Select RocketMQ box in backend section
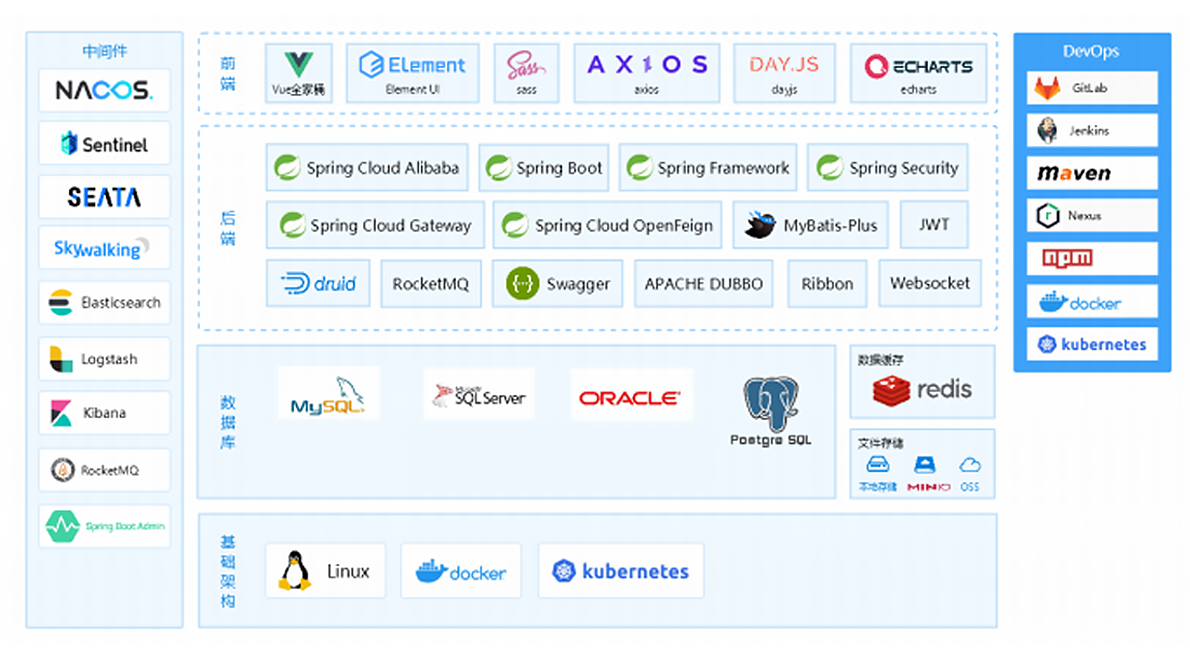The image size is (1190, 658). [430, 283]
